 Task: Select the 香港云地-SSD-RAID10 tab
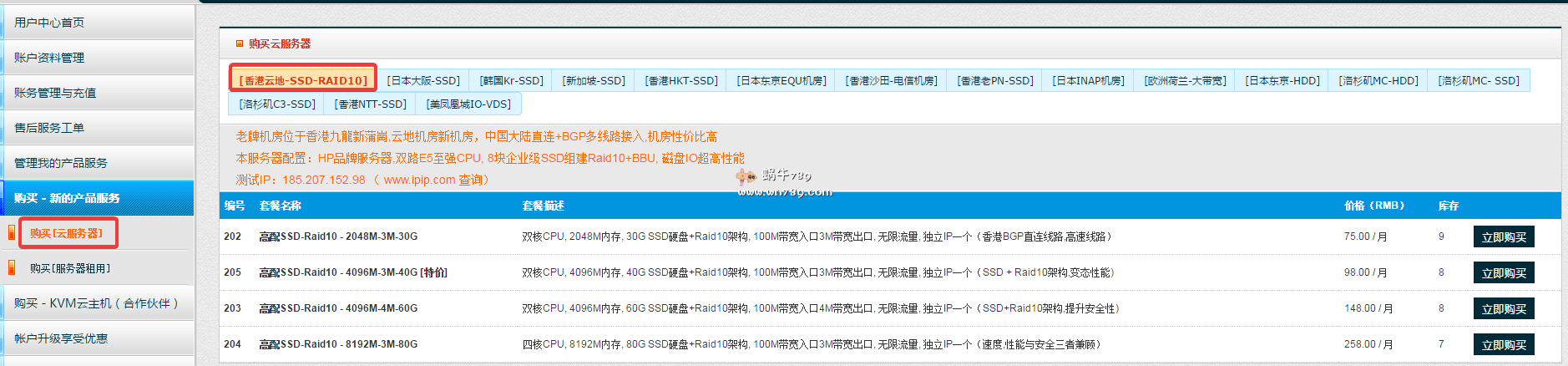pos(303,80)
